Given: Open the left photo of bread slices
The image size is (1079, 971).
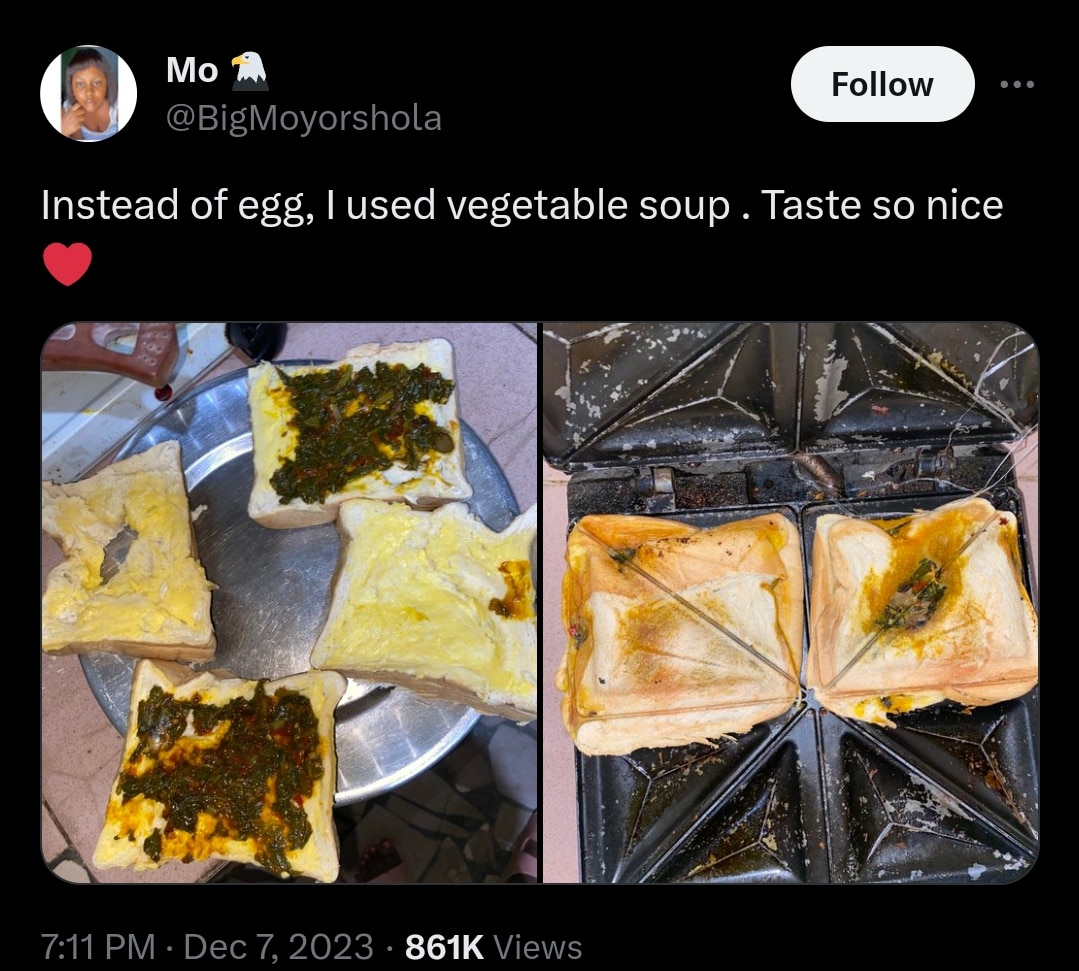Looking at the screenshot, I should (290, 603).
